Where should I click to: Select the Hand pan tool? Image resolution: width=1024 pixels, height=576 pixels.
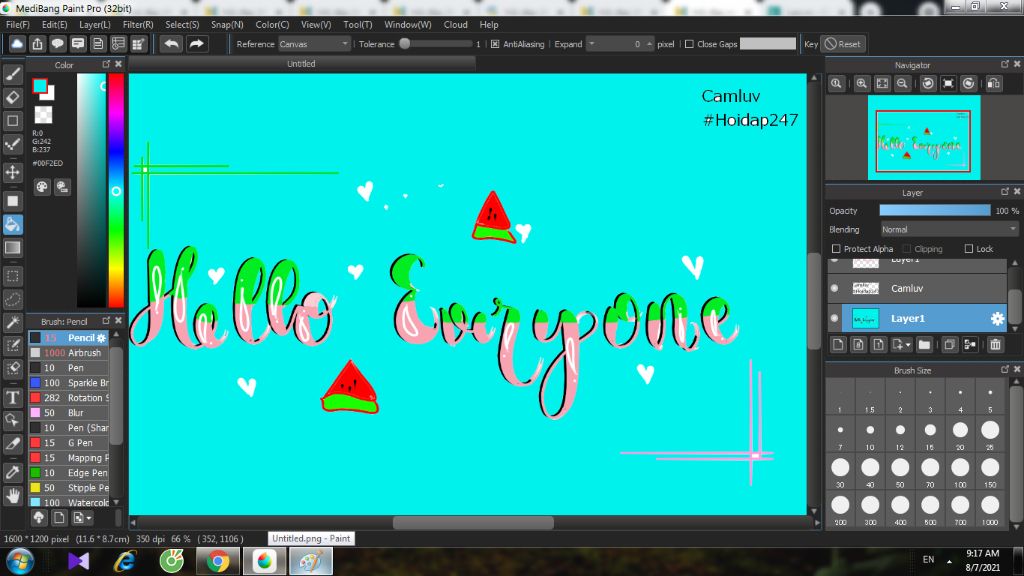pos(13,494)
